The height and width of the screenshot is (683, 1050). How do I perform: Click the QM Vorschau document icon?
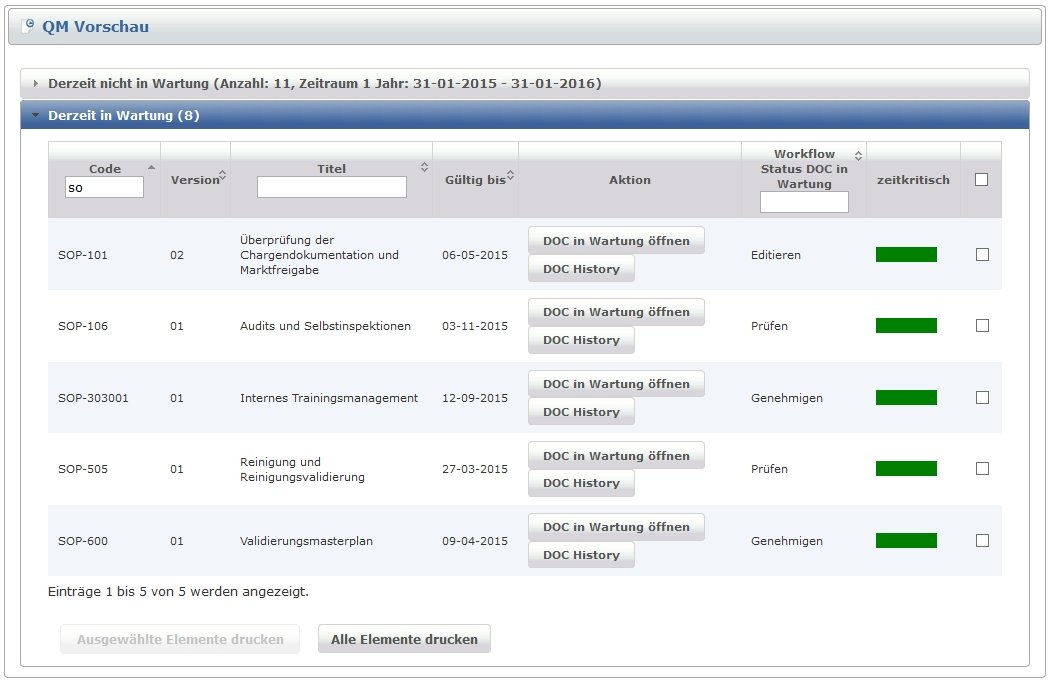(x=28, y=26)
